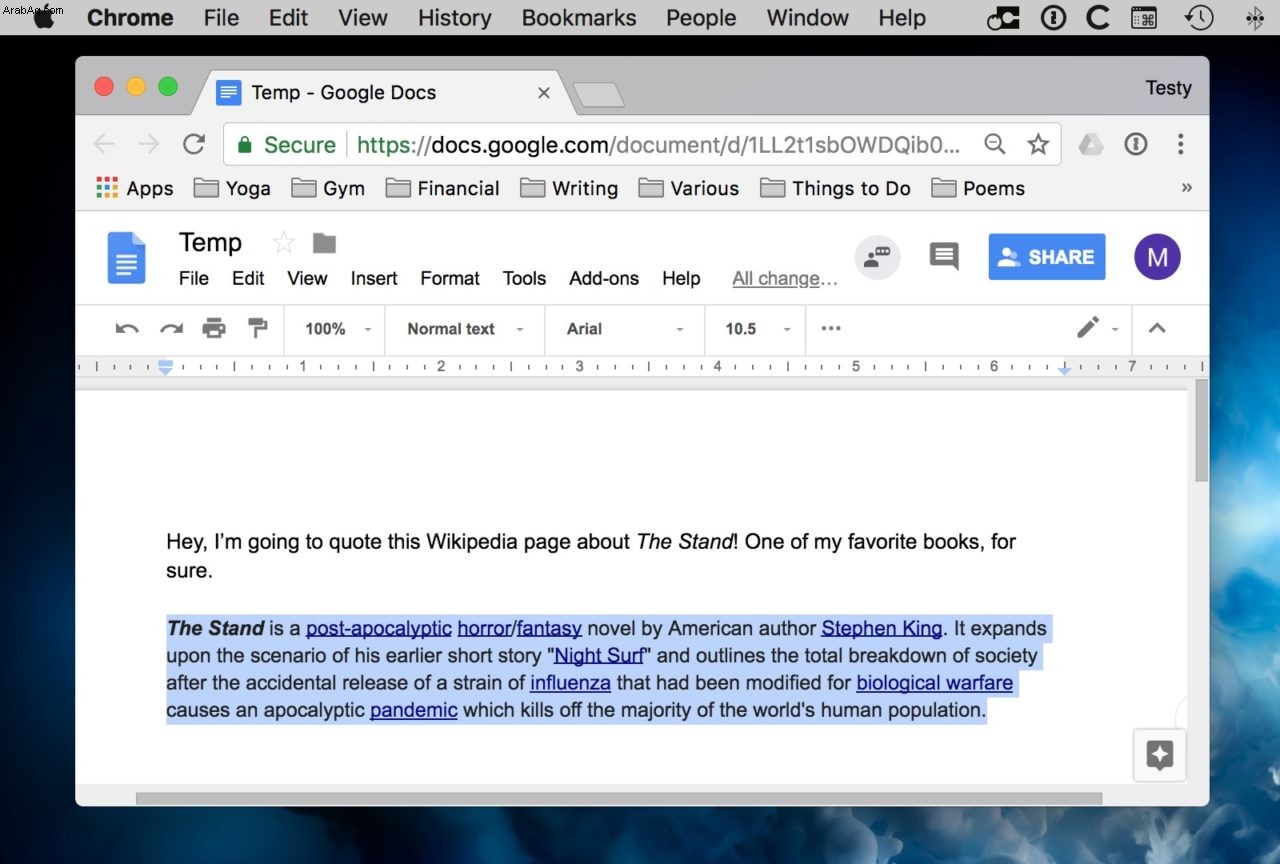Follow the pandemic link
The image size is (1280, 864).
[x=414, y=710]
